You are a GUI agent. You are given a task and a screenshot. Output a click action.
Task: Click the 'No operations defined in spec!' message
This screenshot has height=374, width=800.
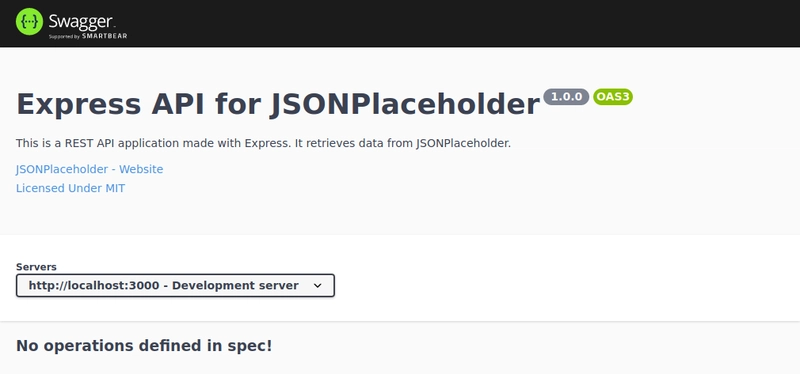[144, 345]
